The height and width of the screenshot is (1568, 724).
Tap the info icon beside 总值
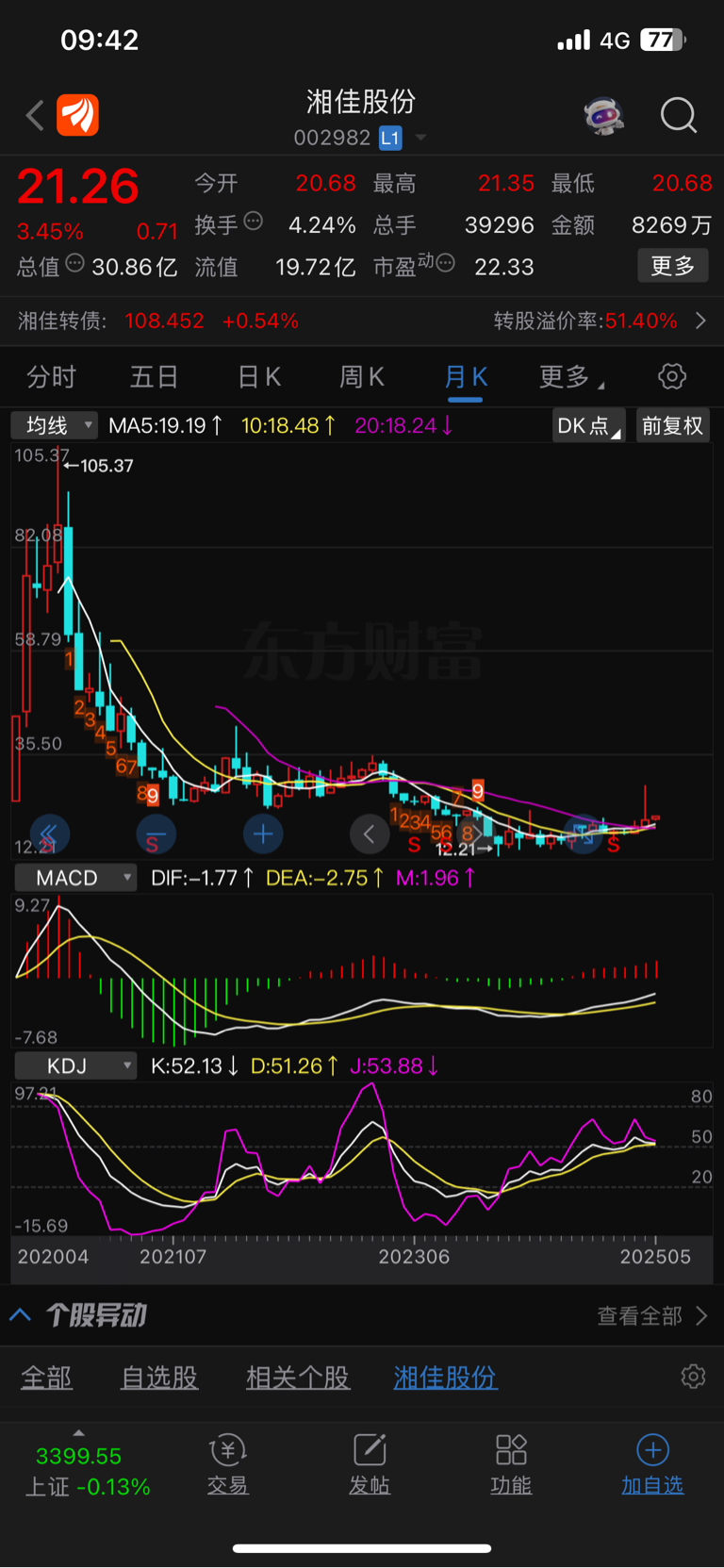tap(74, 263)
